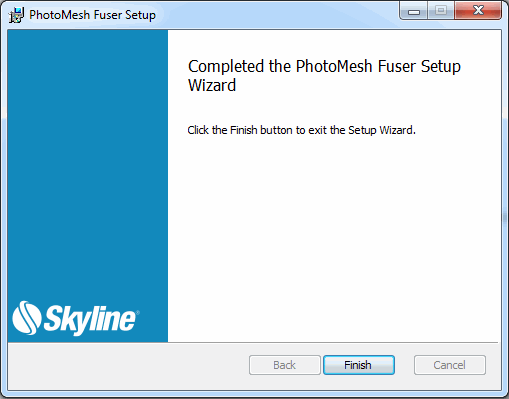509x399 pixels.
Task: Click the gray footer beside Back button
Action: click(x=127, y=365)
